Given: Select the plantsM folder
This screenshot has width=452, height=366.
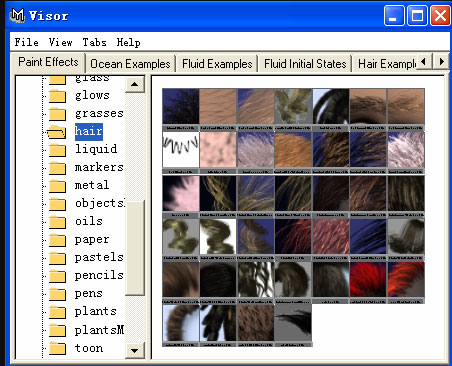Looking at the screenshot, I should pyautogui.click(x=99, y=330).
